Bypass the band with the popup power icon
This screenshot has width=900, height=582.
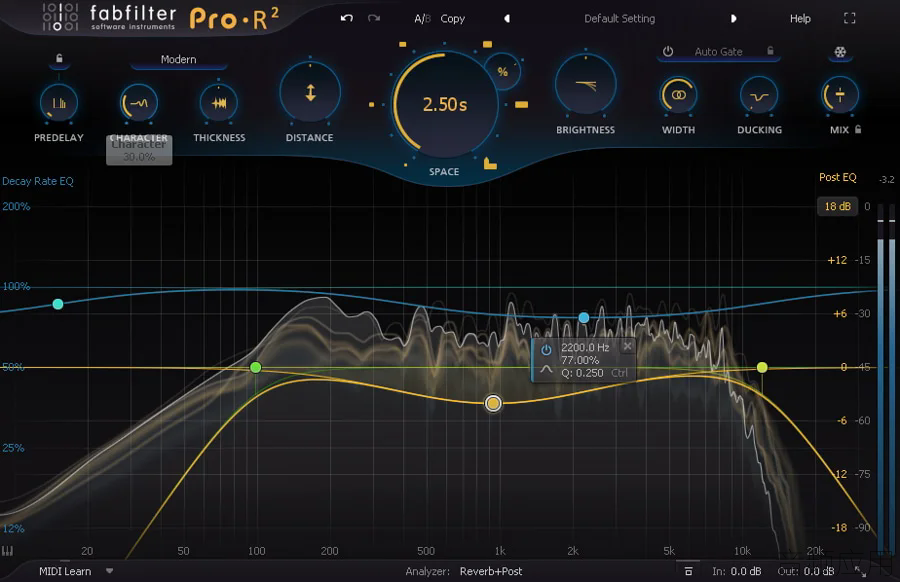click(x=546, y=349)
